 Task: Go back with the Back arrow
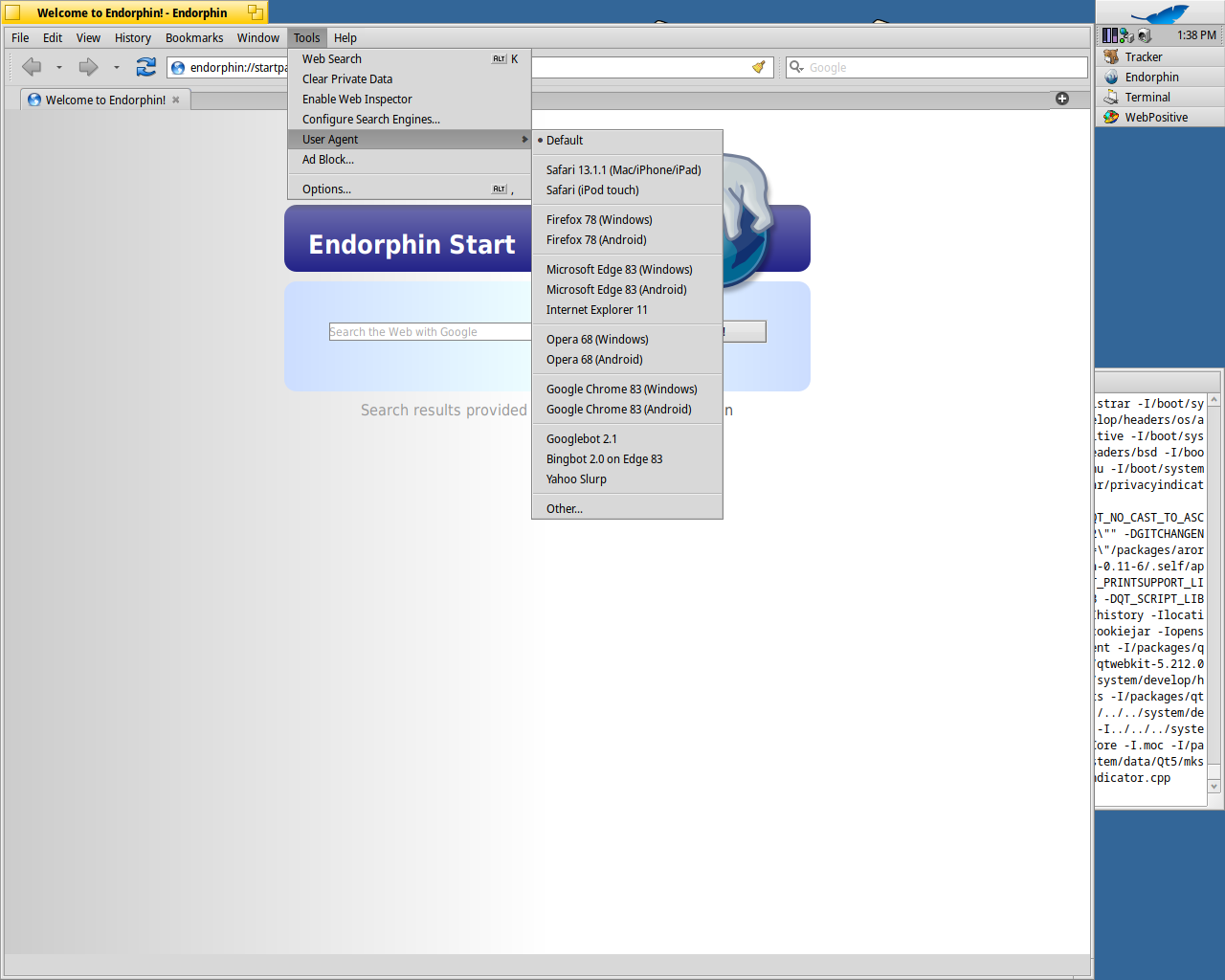coord(32,67)
